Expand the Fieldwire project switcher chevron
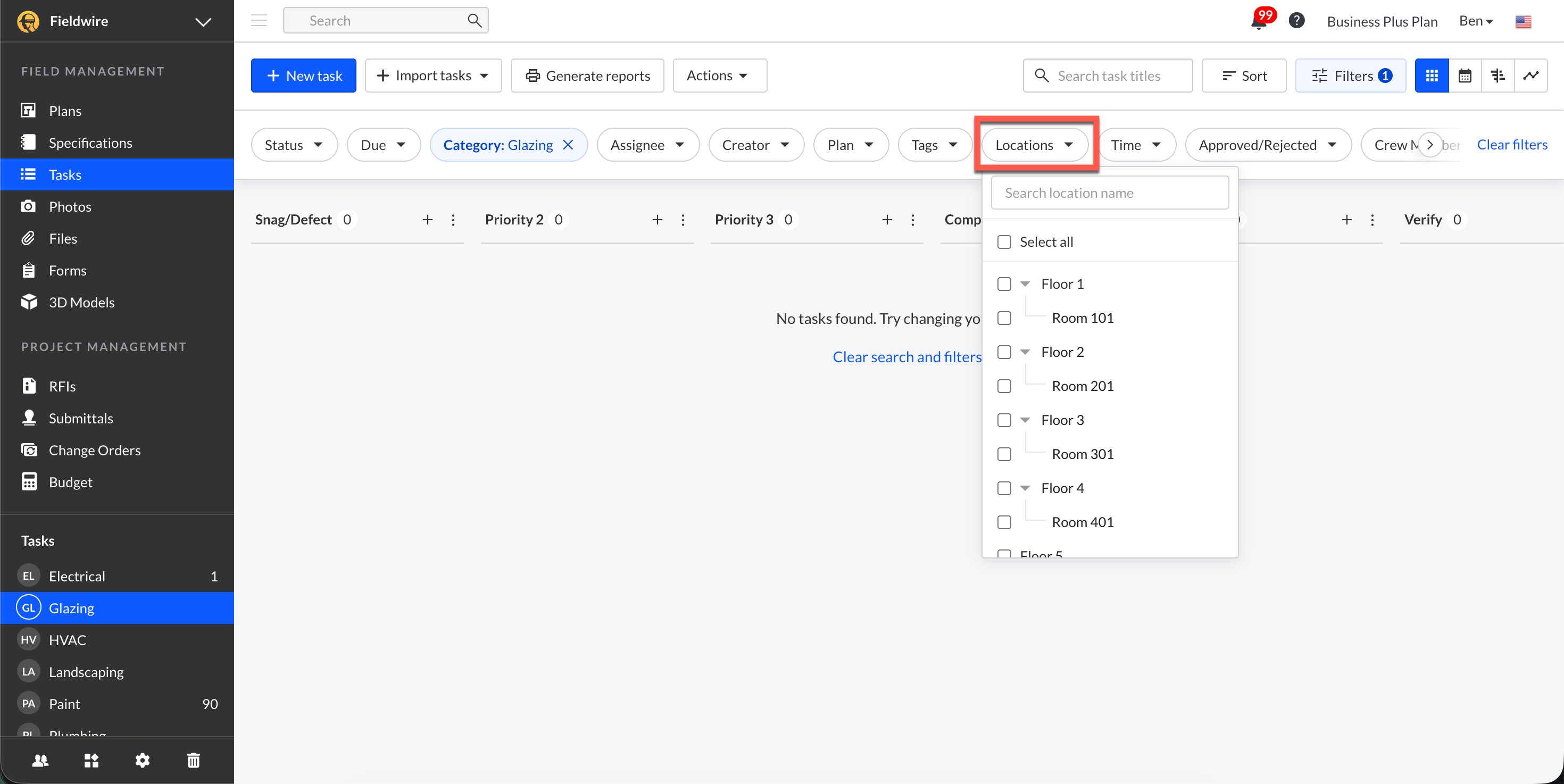1564x784 pixels. pyautogui.click(x=203, y=22)
